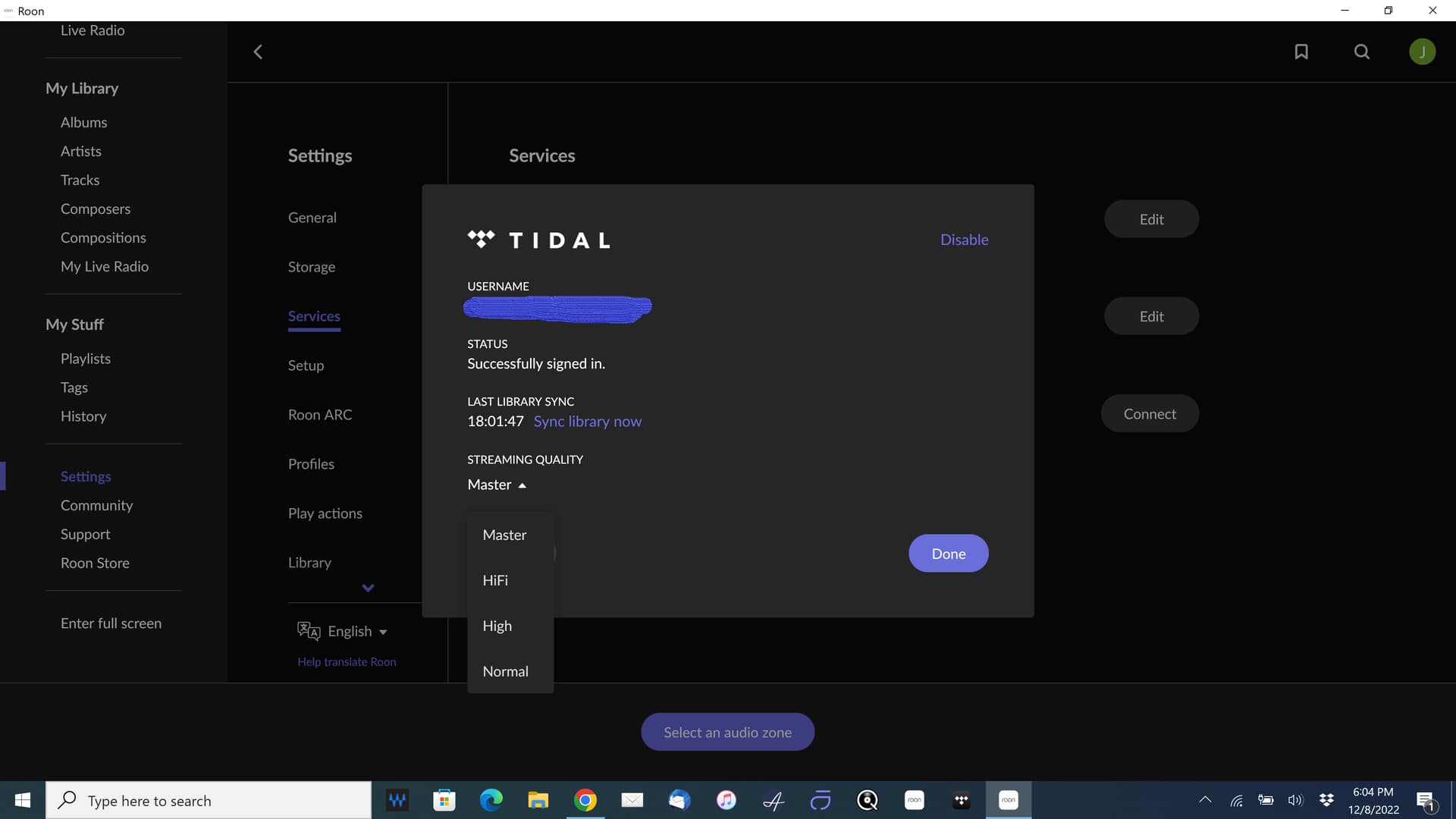Select HiFi streaming quality
The height and width of the screenshot is (819, 1456).
tap(495, 580)
